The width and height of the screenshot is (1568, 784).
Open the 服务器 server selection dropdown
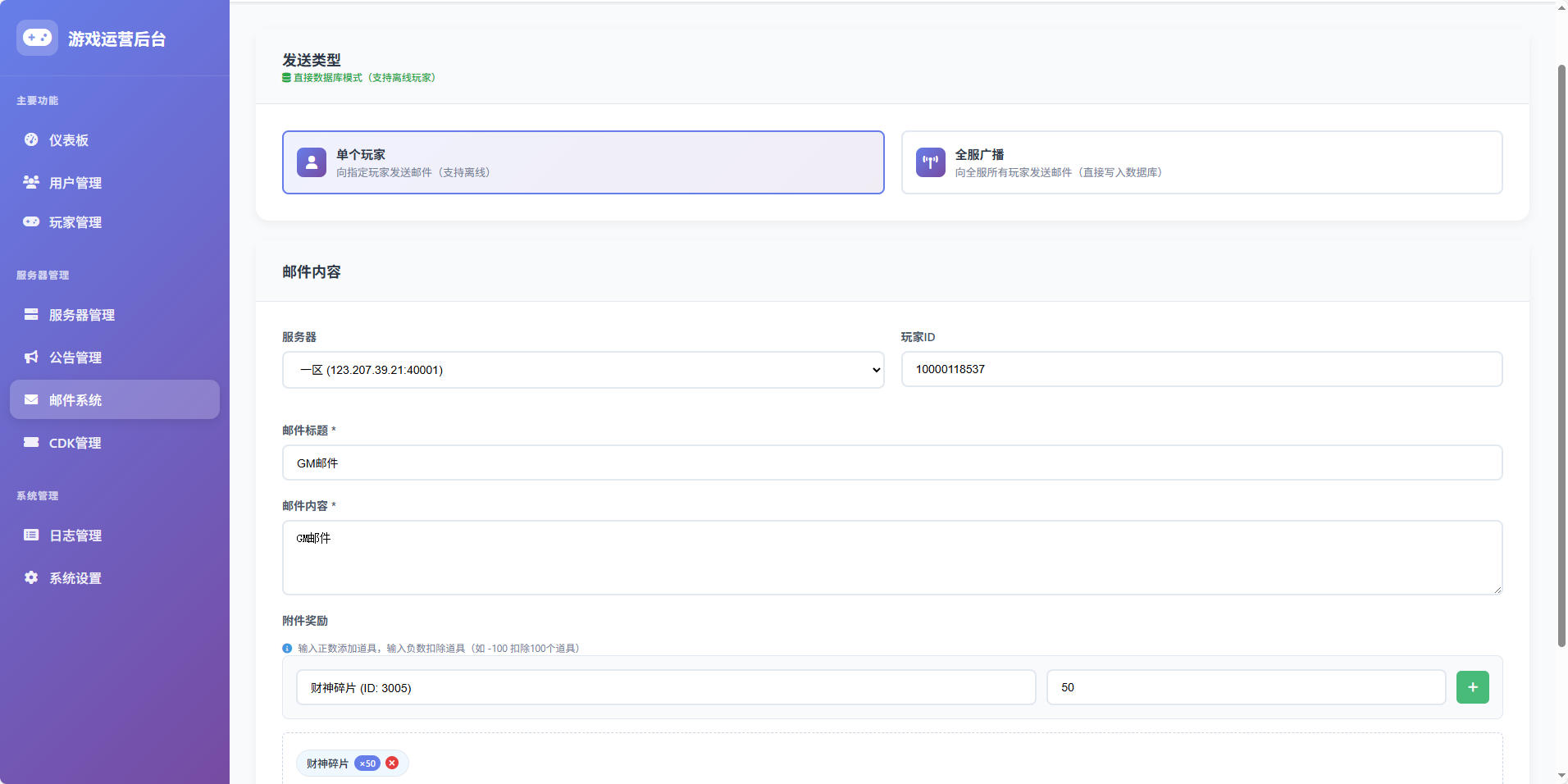[x=583, y=369]
